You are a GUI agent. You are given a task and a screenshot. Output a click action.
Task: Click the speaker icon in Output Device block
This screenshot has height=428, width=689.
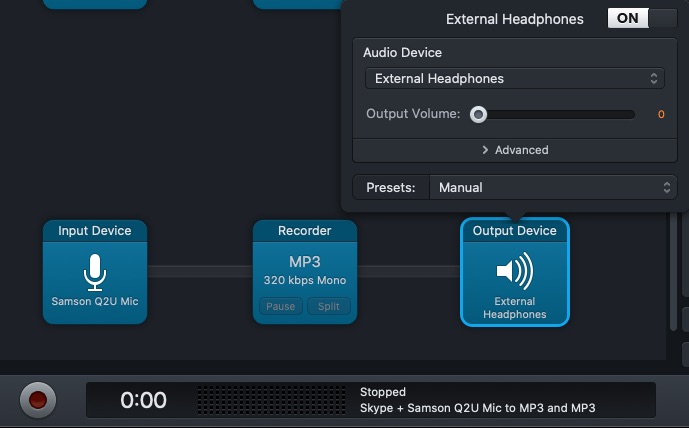pos(515,271)
